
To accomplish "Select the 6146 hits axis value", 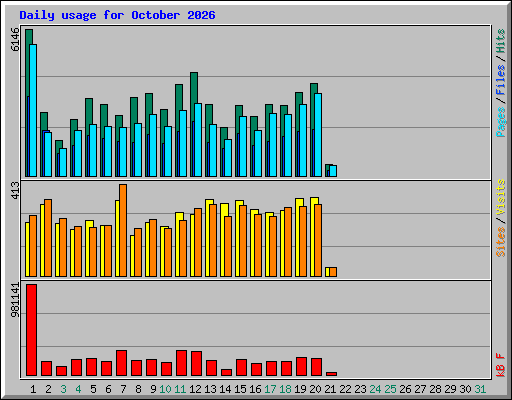I will tap(15, 39).
